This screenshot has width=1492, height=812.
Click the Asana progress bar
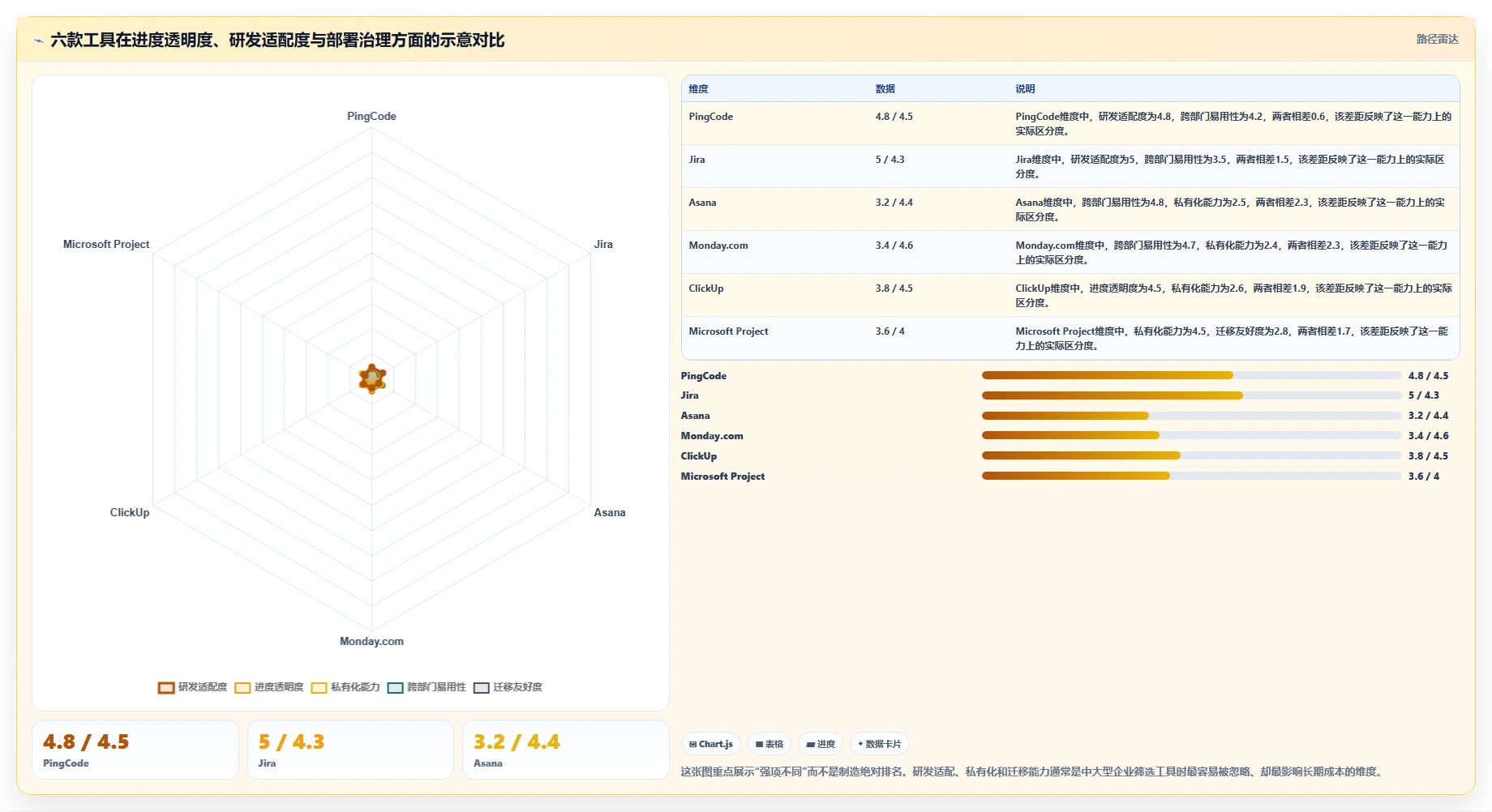tap(1191, 416)
